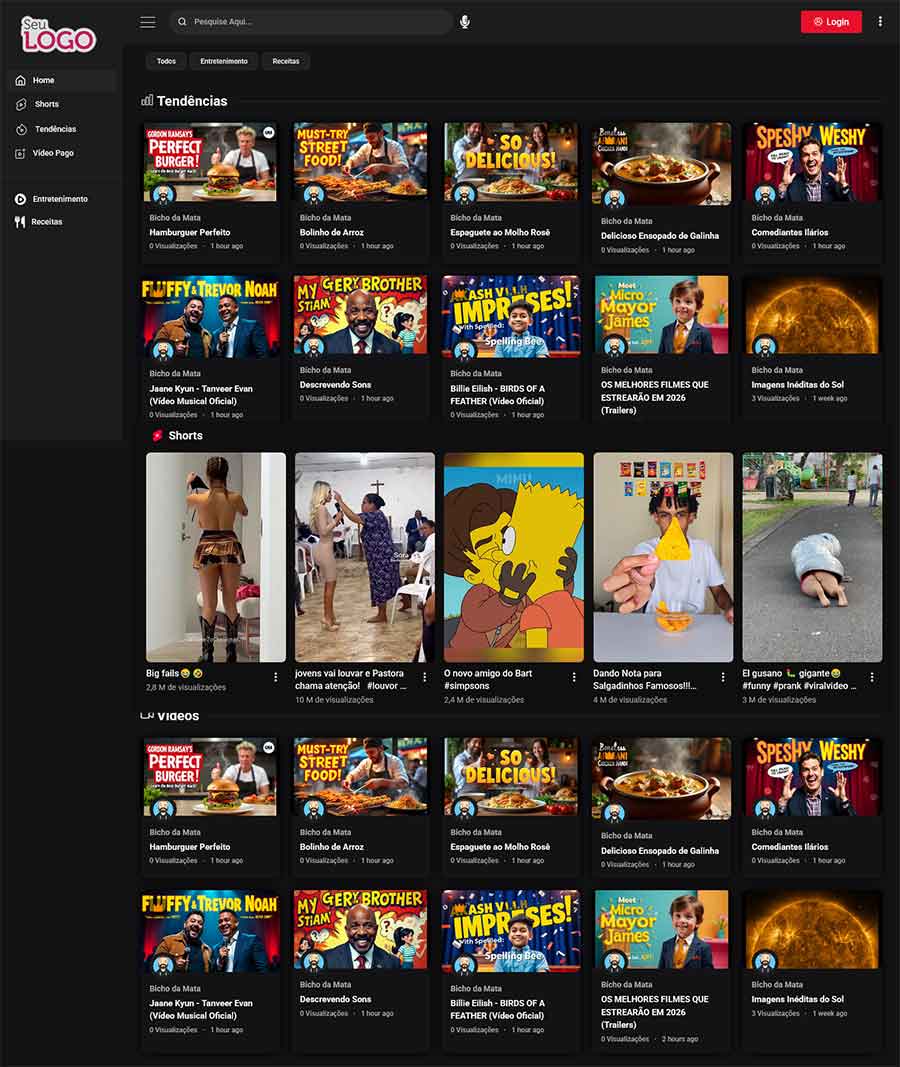Screen dimensions: 900x1067
Task: Open options for the Bart Simpsons short
Action: 574,677
